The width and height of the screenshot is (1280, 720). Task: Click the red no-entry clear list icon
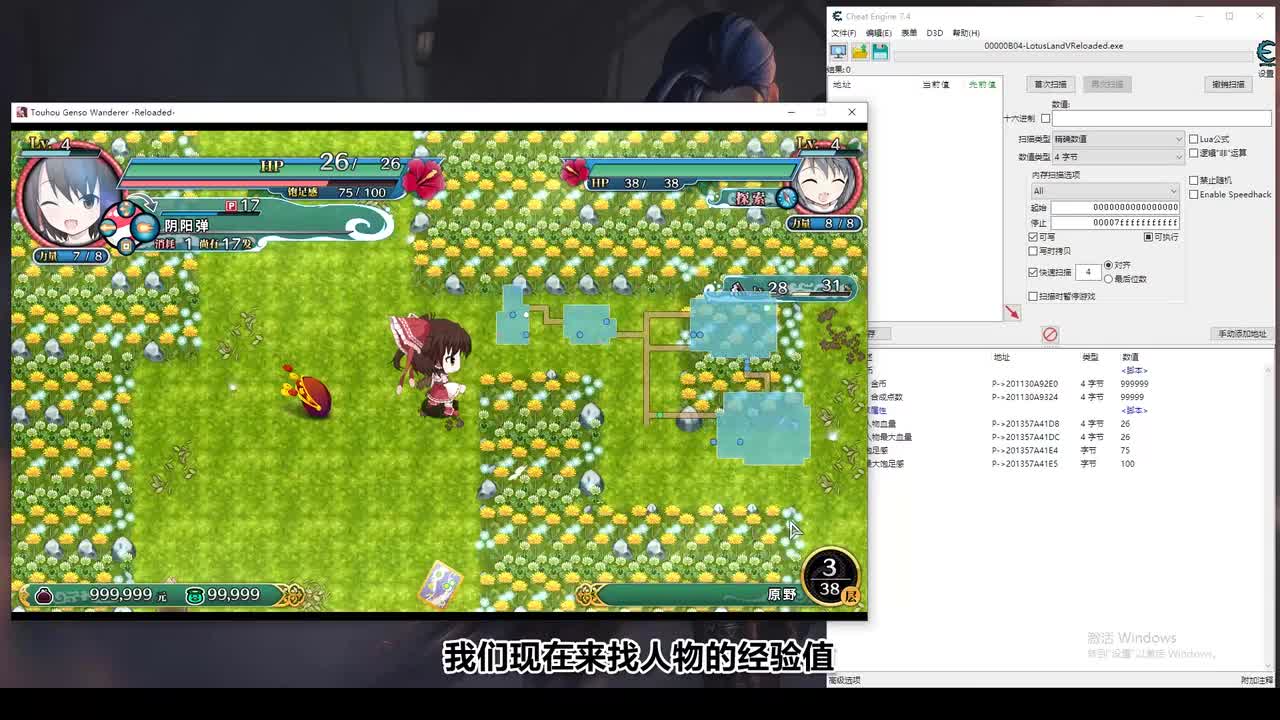pyautogui.click(x=1050, y=334)
